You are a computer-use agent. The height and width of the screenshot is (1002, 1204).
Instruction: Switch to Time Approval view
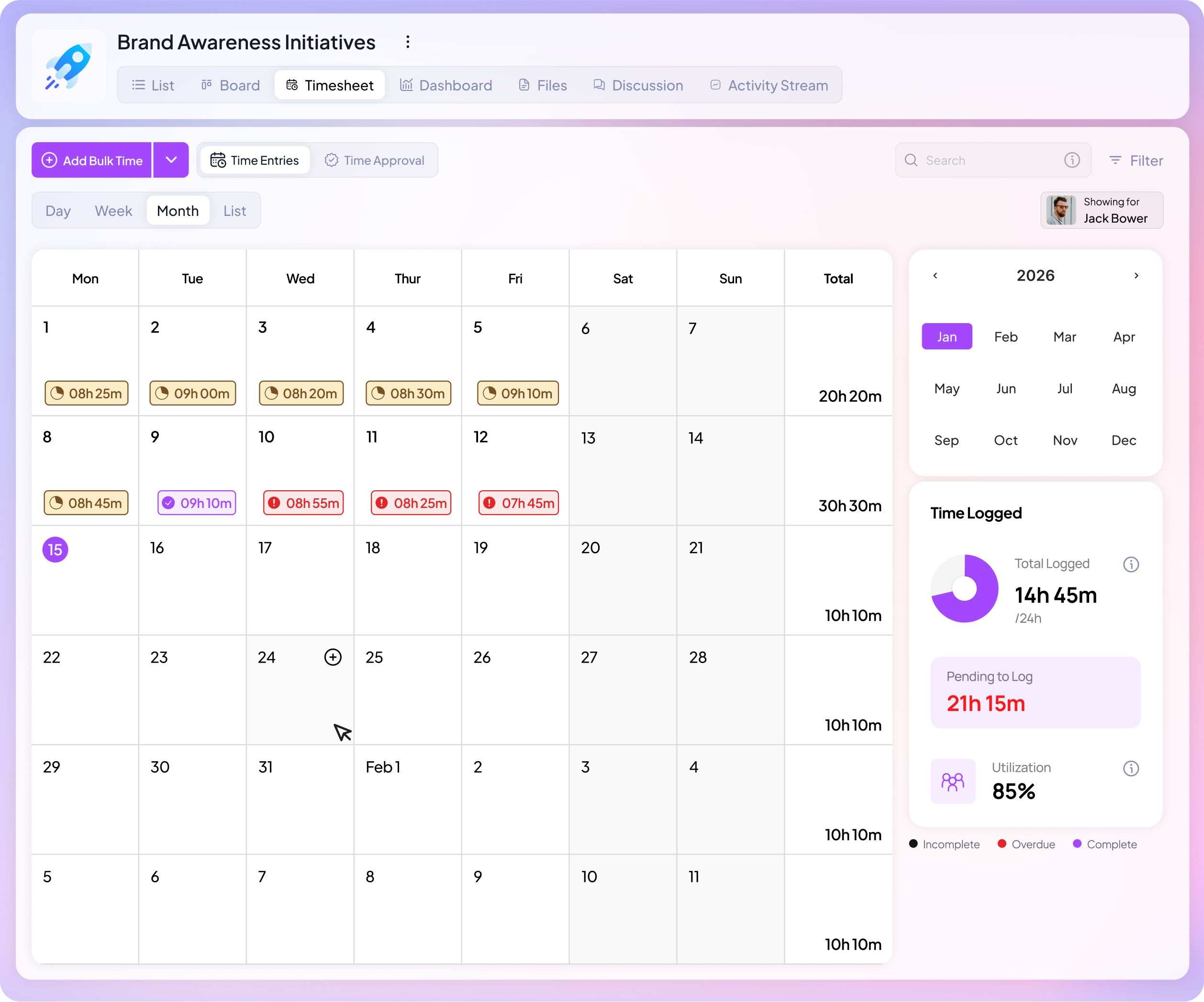tap(375, 160)
